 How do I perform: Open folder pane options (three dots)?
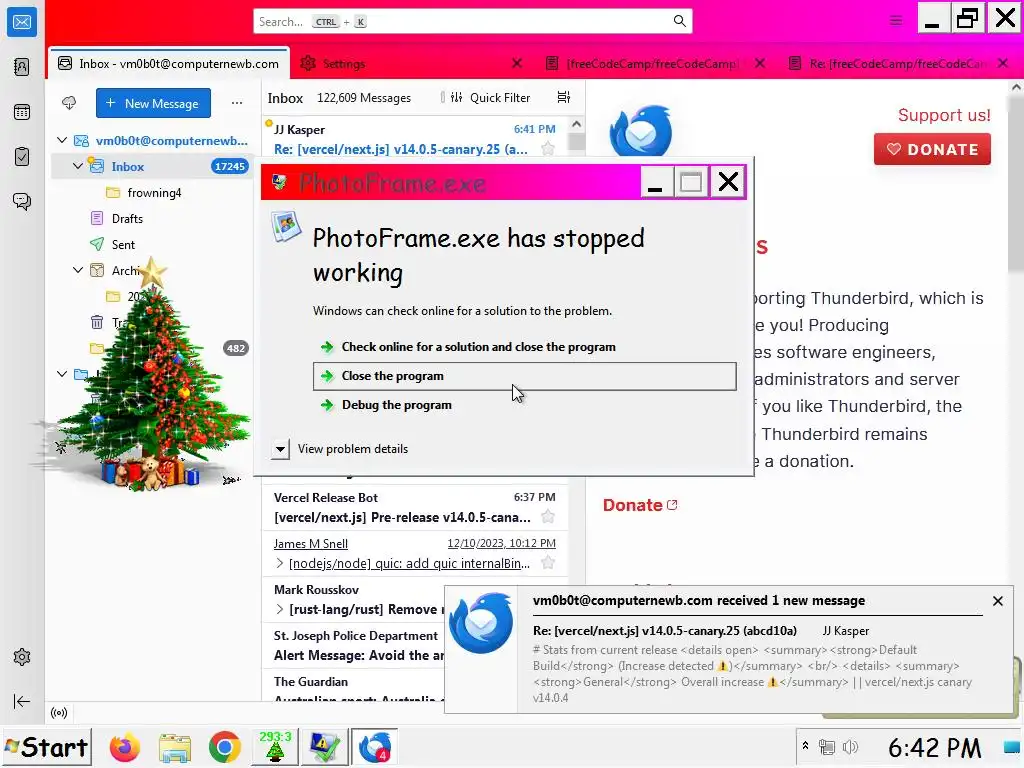tap(236, 103)
